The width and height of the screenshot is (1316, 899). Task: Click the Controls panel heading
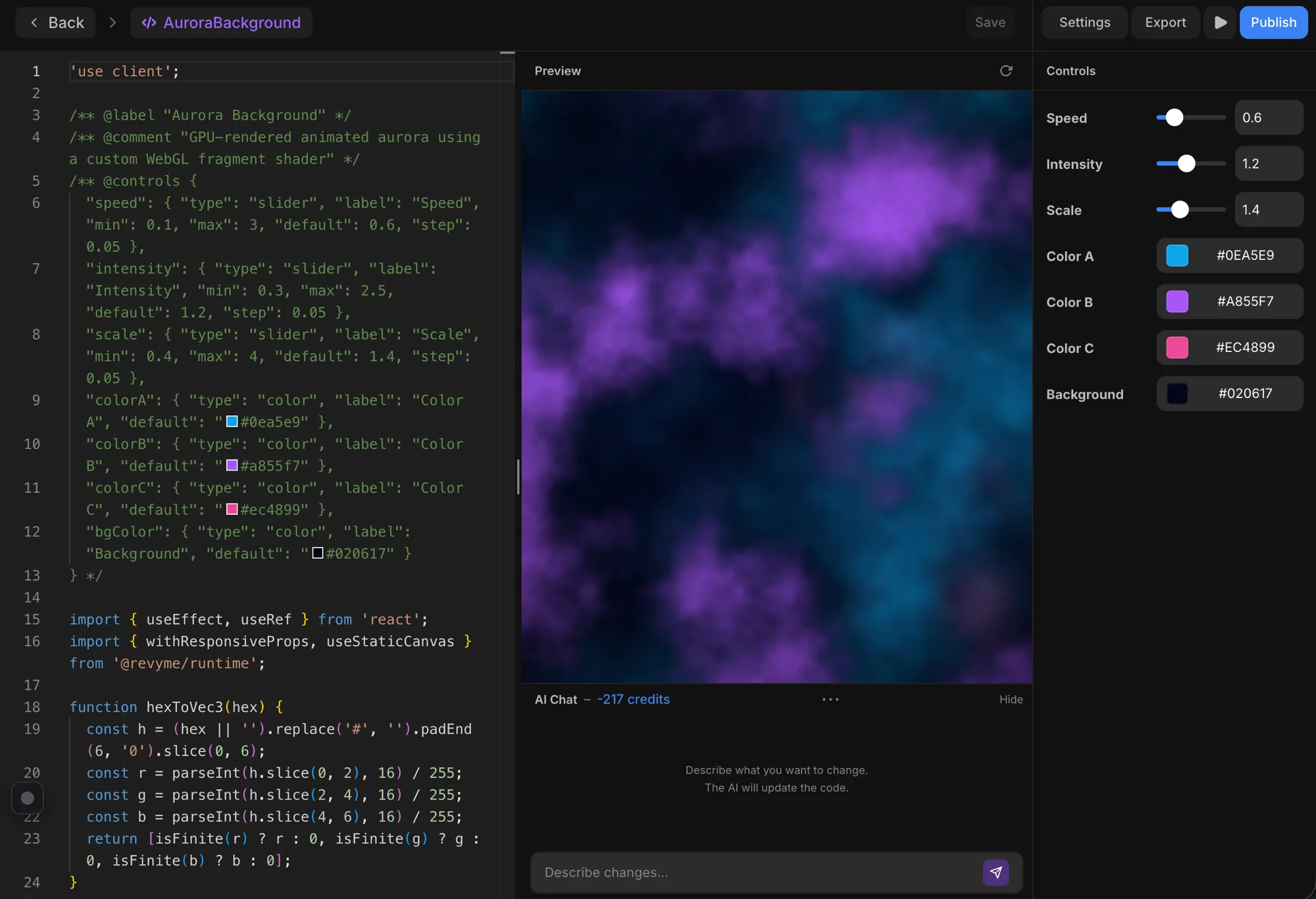click(x=1071, y=70)
